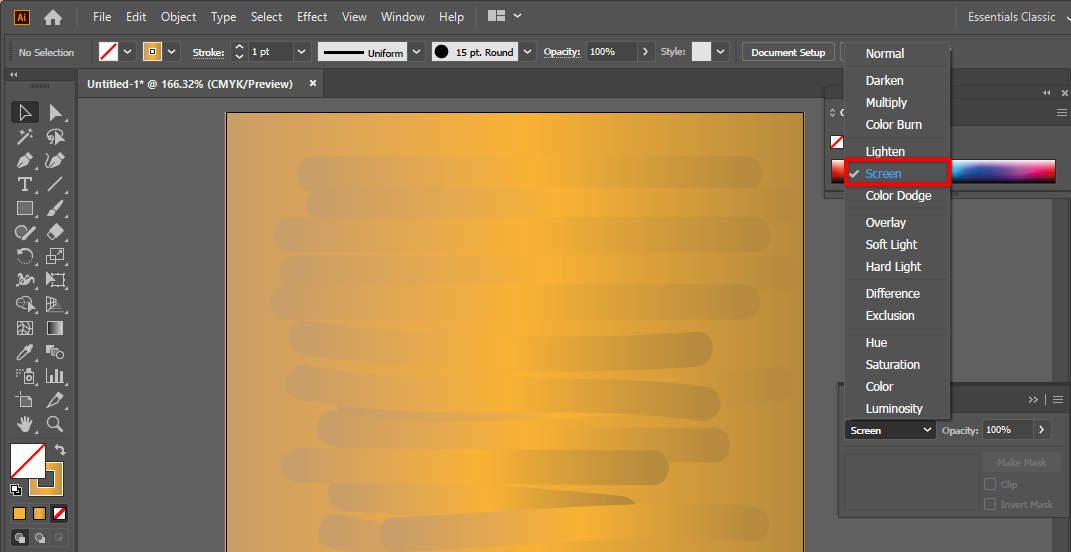Select the Eyedropper tool
The height and width of the screenshot is (552, 1071).
[25, 352]
